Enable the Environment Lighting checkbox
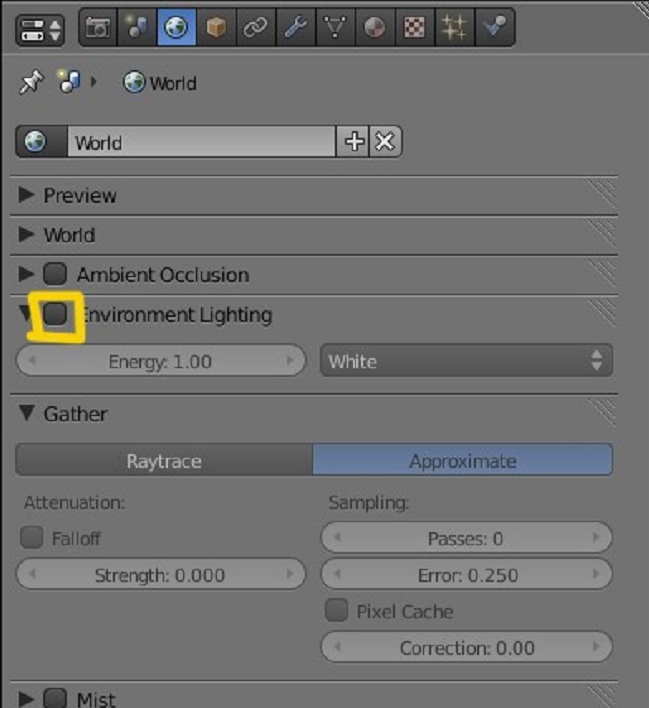The height and width of the screenshot is (708, 649). (56, 315)
